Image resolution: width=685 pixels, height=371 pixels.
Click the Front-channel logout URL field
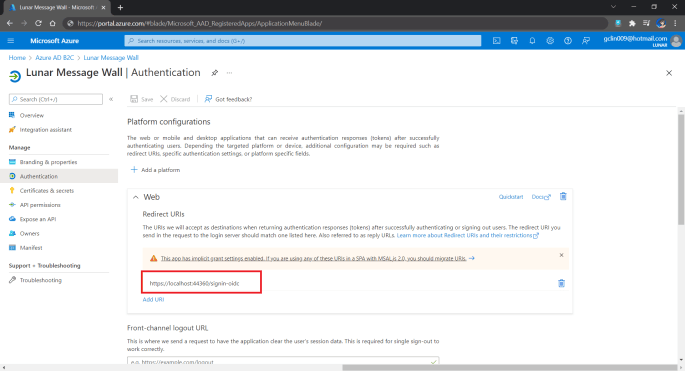[283, 362]
